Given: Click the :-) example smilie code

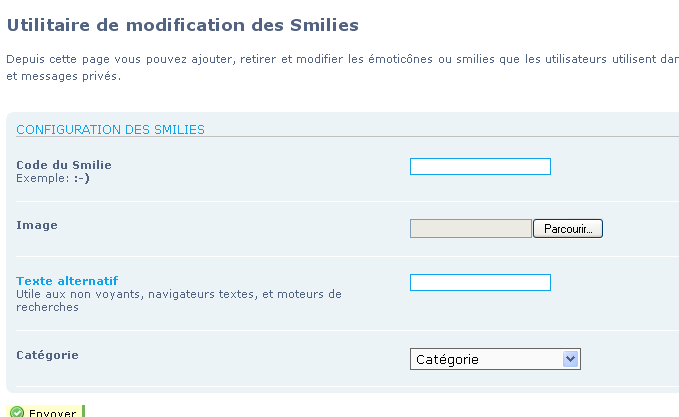Looking at the screenshot, I should tap(81, 178).
